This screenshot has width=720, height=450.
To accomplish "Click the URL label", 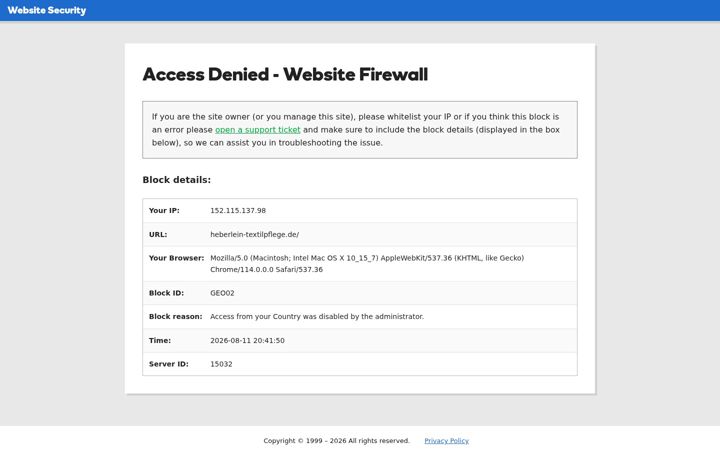I will click(158, 235).
